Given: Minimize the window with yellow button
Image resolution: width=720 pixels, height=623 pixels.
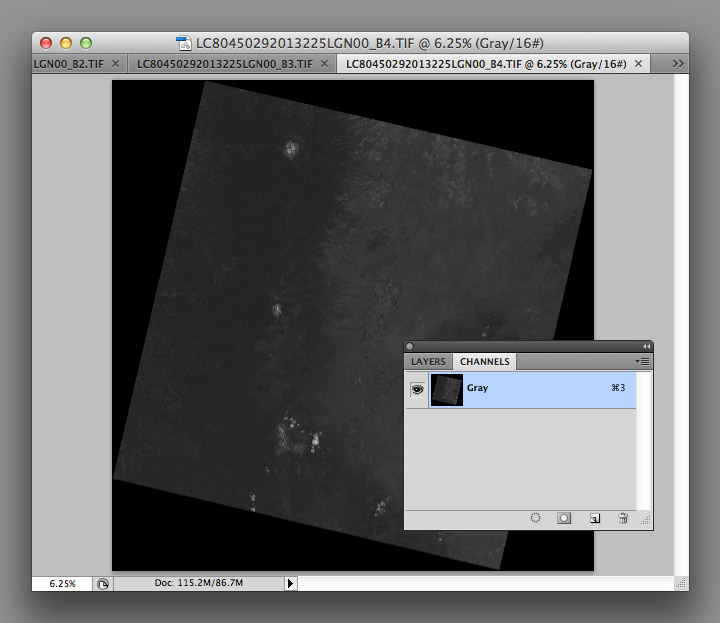Looking at the screenshot, I should tap(66, 43).
